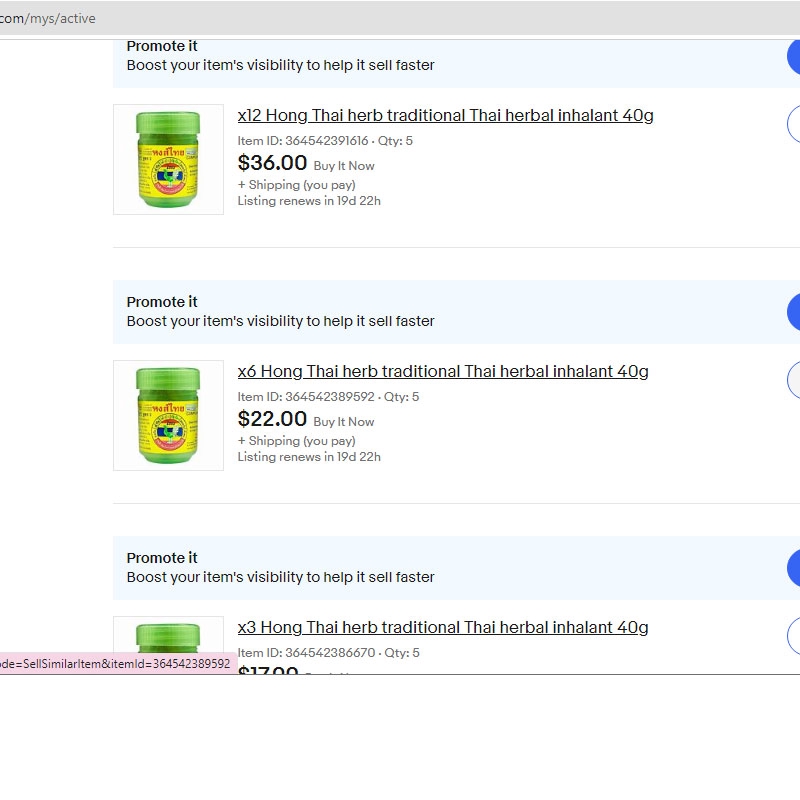
Task: Open the x3 Hong Thai herb listing title
Action: click(x=443, y=628)
